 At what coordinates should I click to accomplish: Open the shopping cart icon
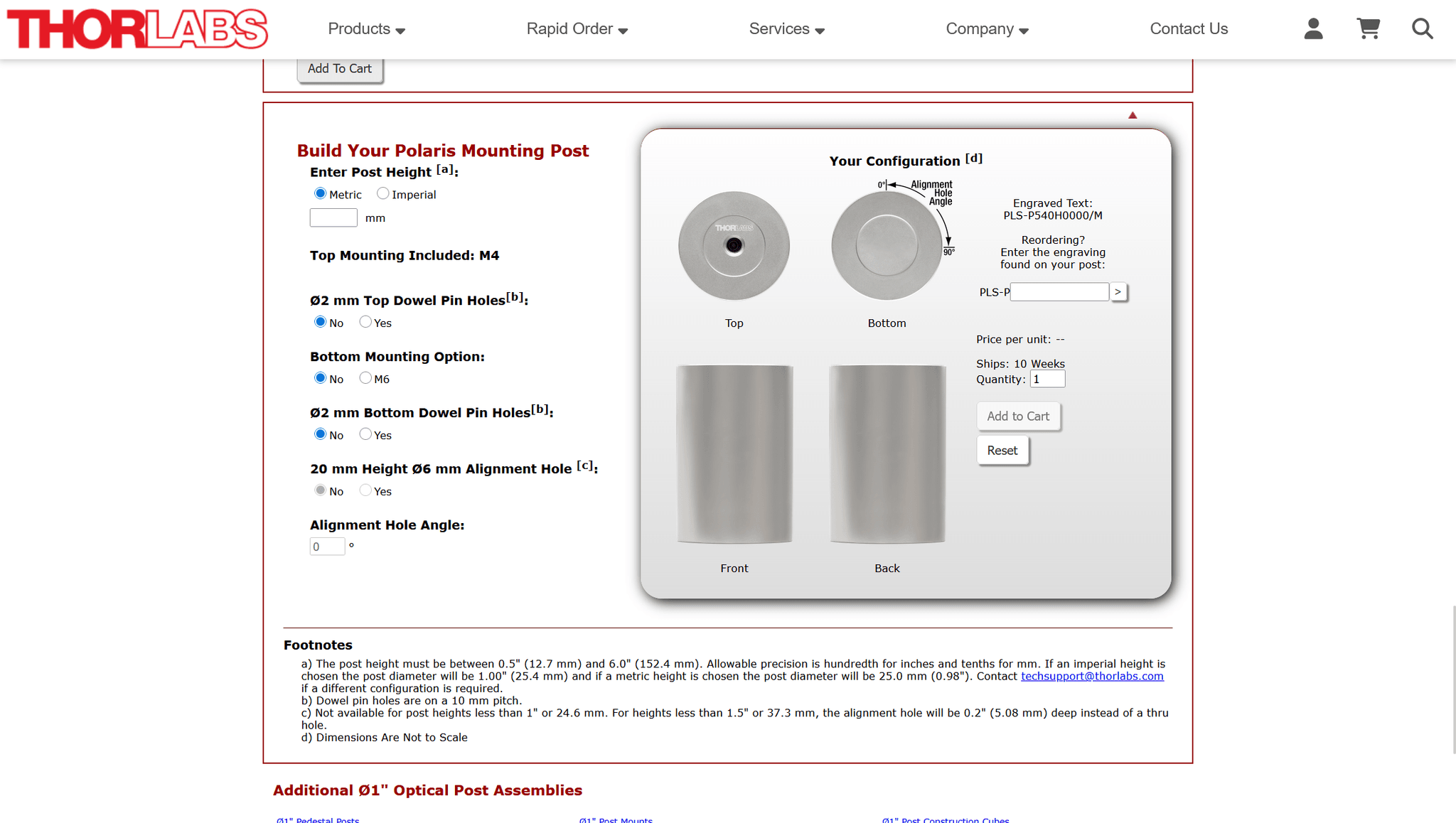[1369, 29]
